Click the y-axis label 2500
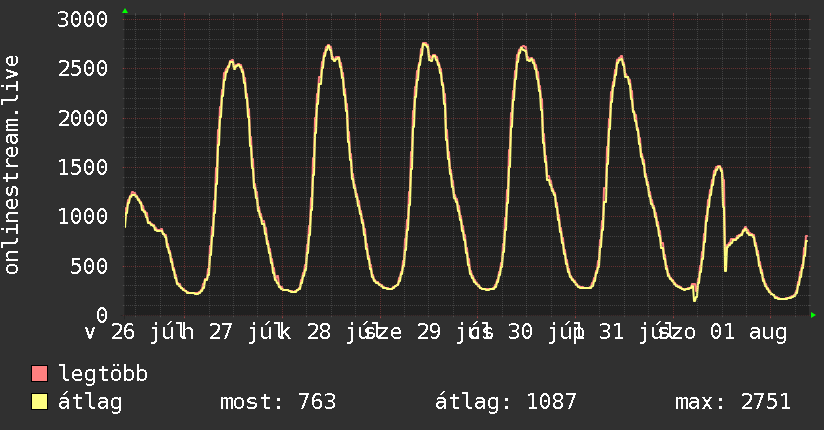 [83, 68]
